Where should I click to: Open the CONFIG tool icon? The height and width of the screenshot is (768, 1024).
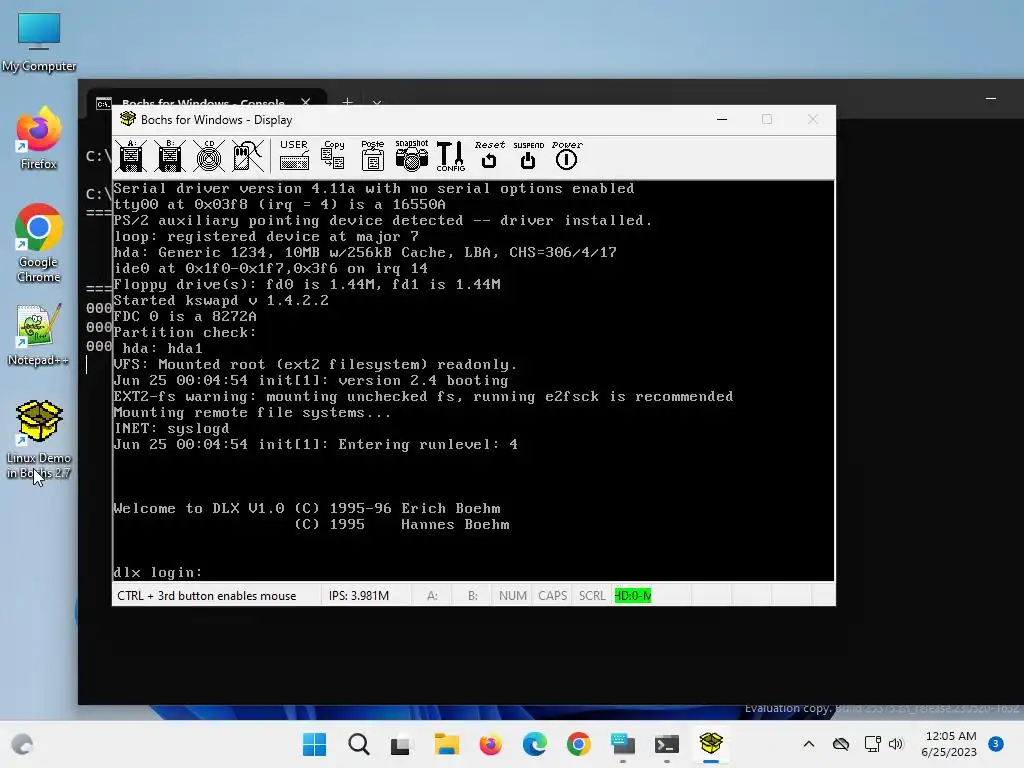tap(451, 156)
